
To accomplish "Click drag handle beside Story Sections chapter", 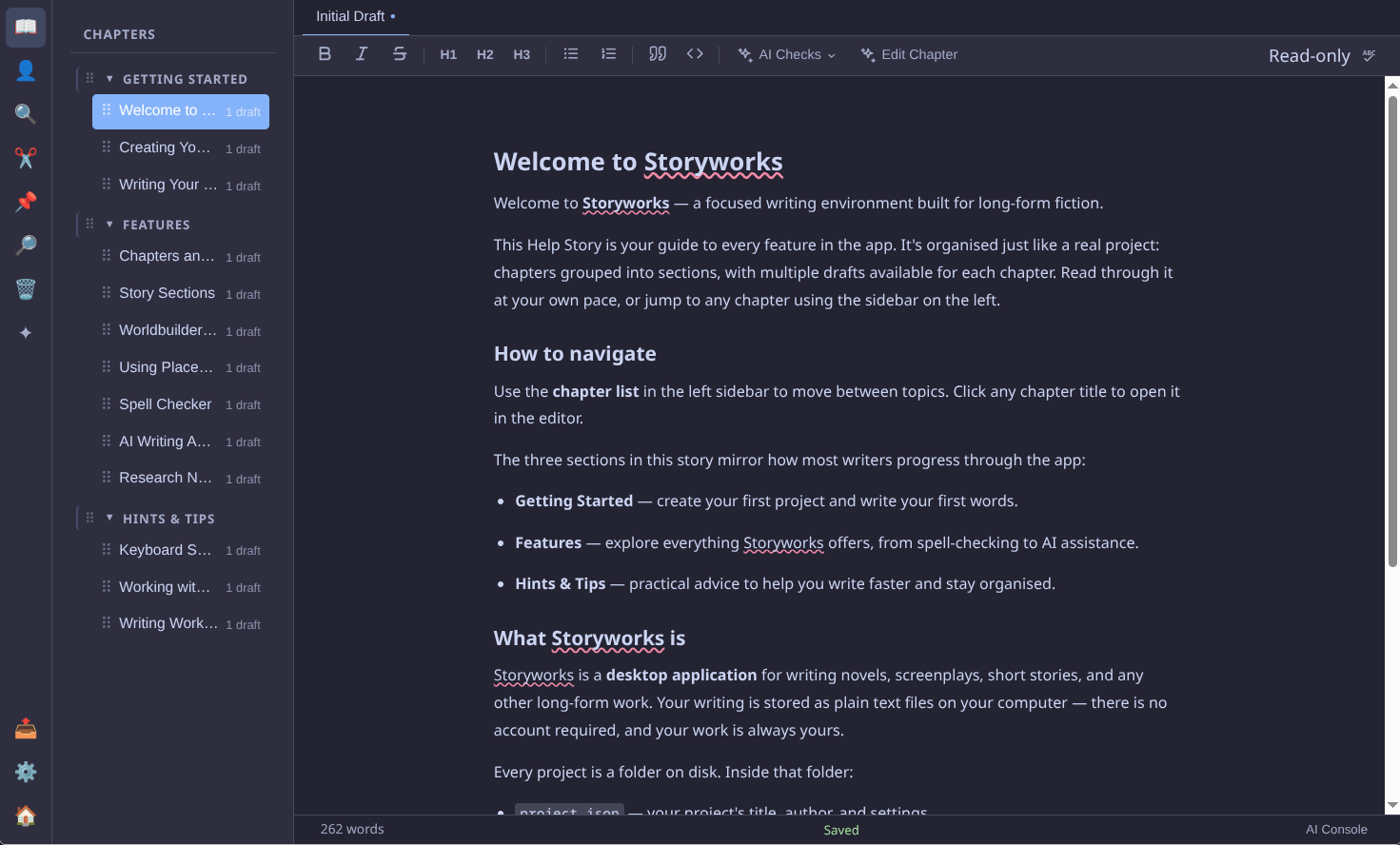I will 106,292.
